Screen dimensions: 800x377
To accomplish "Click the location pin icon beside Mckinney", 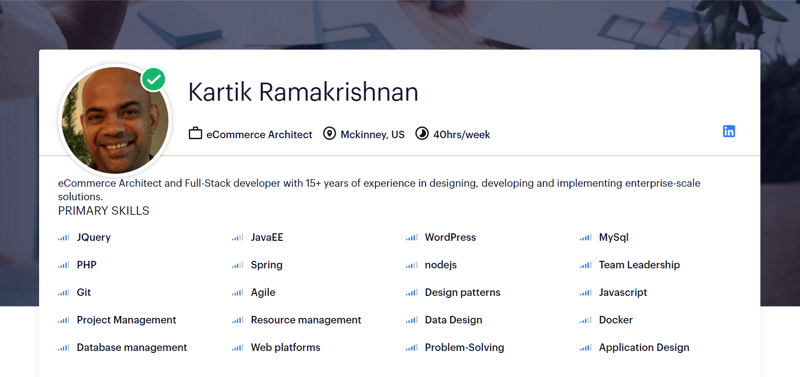I will pyautogui.click(x=330, y=134).
